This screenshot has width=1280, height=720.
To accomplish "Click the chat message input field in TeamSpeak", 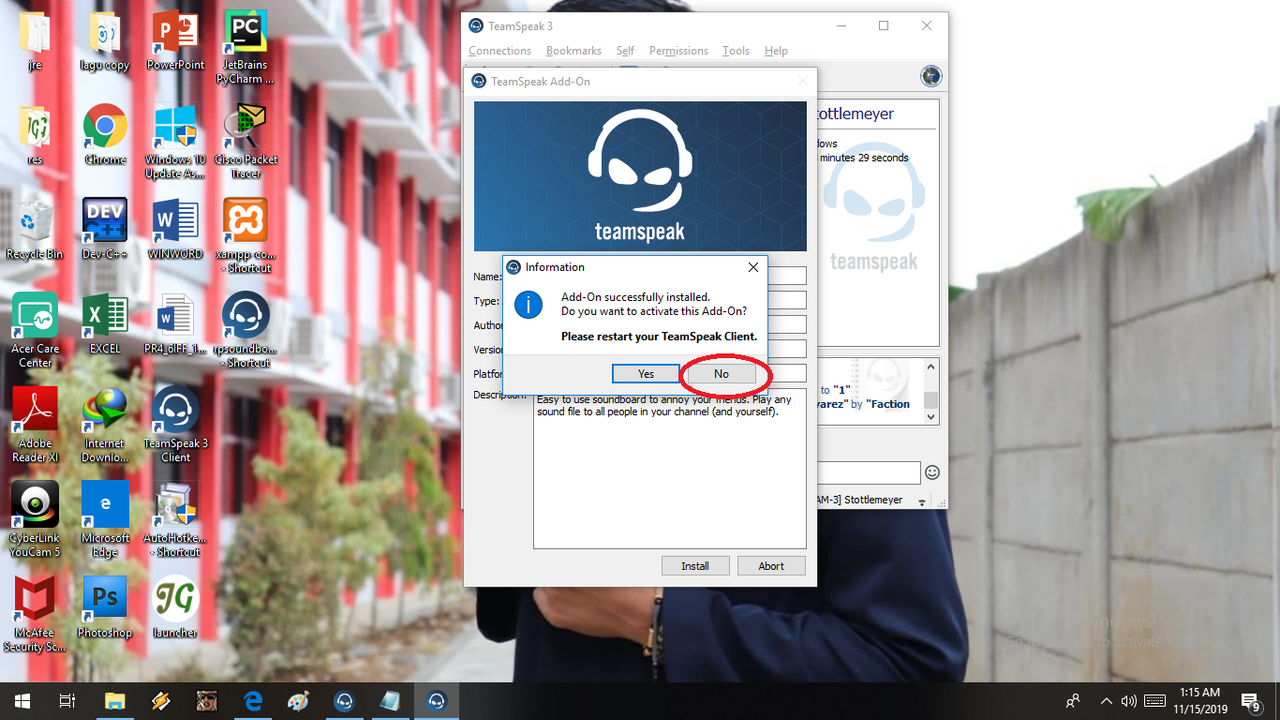I will click(868, 472).
